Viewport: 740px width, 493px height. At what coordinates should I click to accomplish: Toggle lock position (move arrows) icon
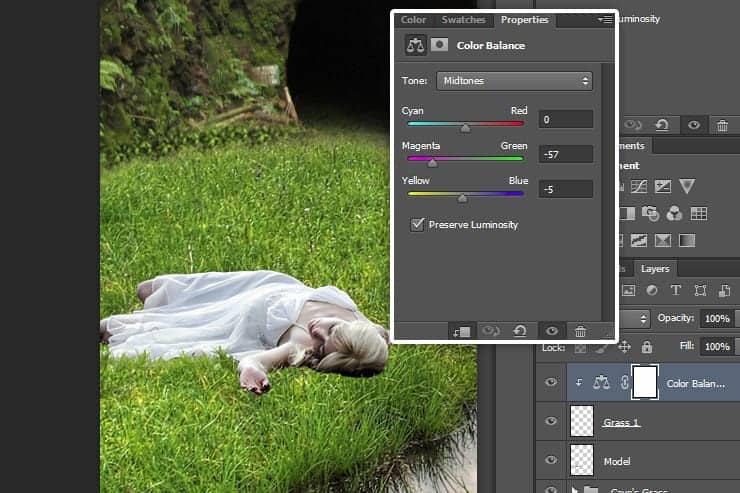[x=624, y=347]
